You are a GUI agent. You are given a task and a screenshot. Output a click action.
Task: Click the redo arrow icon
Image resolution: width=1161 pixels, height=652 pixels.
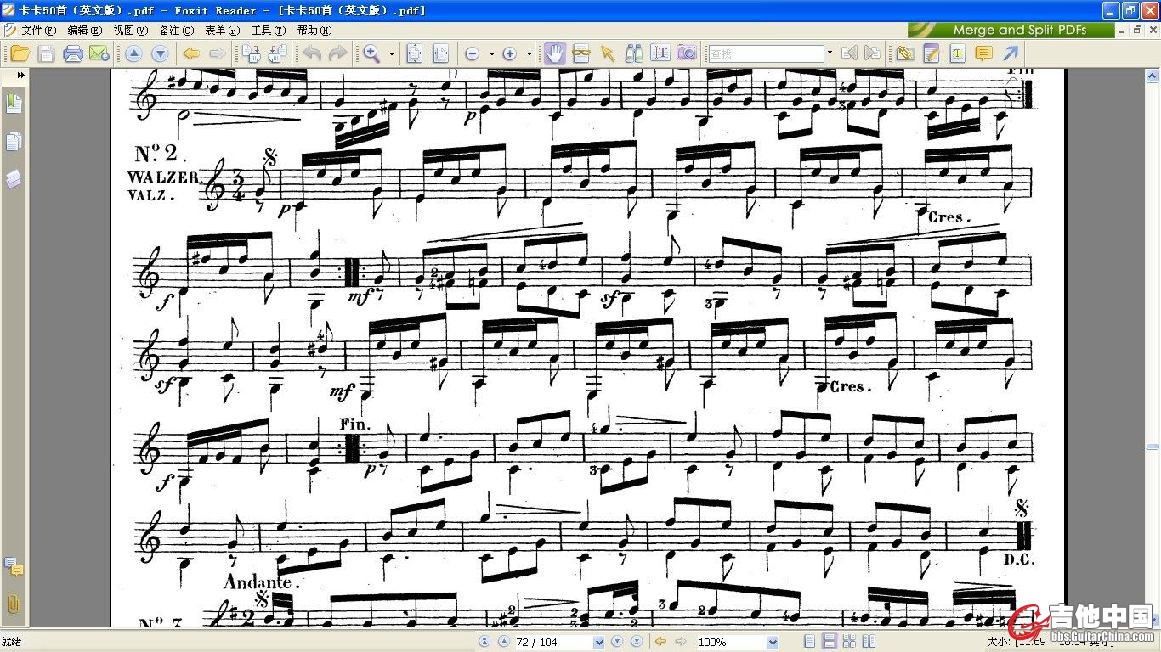coord(338,53)
